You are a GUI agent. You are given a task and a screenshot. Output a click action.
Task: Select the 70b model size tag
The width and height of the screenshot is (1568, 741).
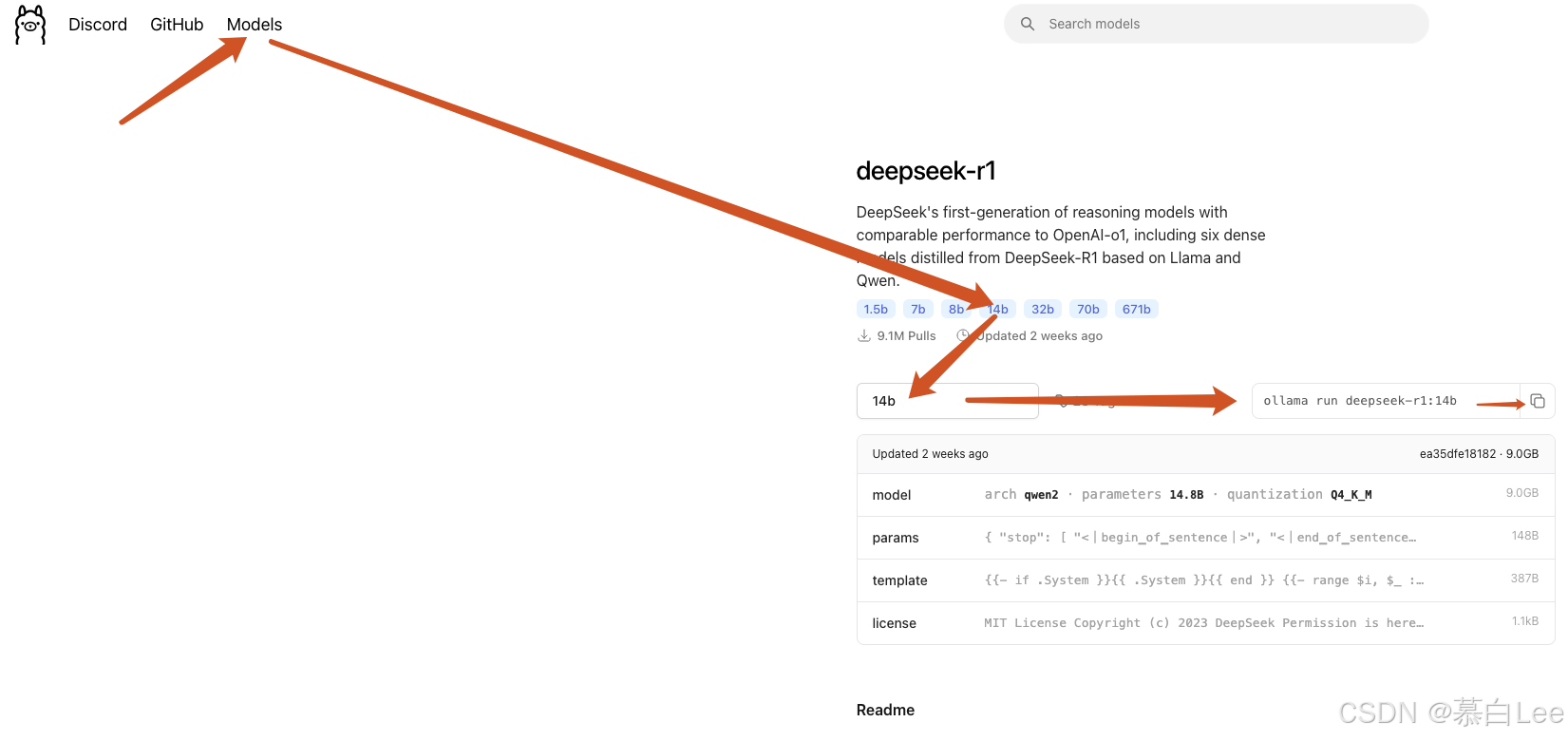click(x=1088, y=310)
